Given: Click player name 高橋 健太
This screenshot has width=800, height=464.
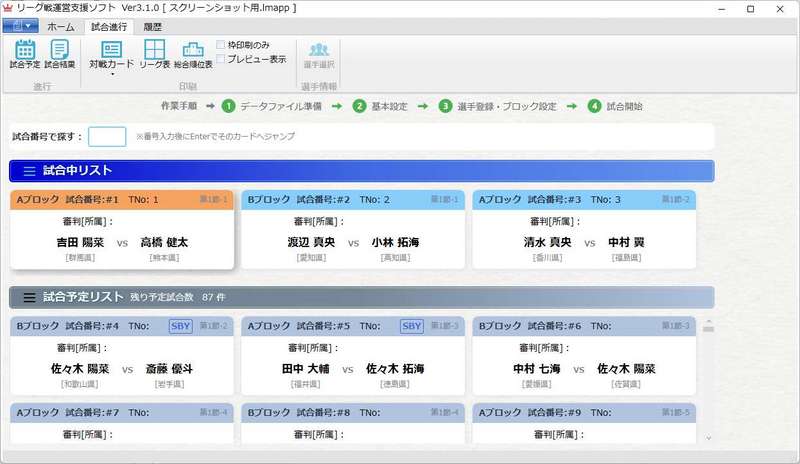Looking at the screenshot, I should click(164, 242).
